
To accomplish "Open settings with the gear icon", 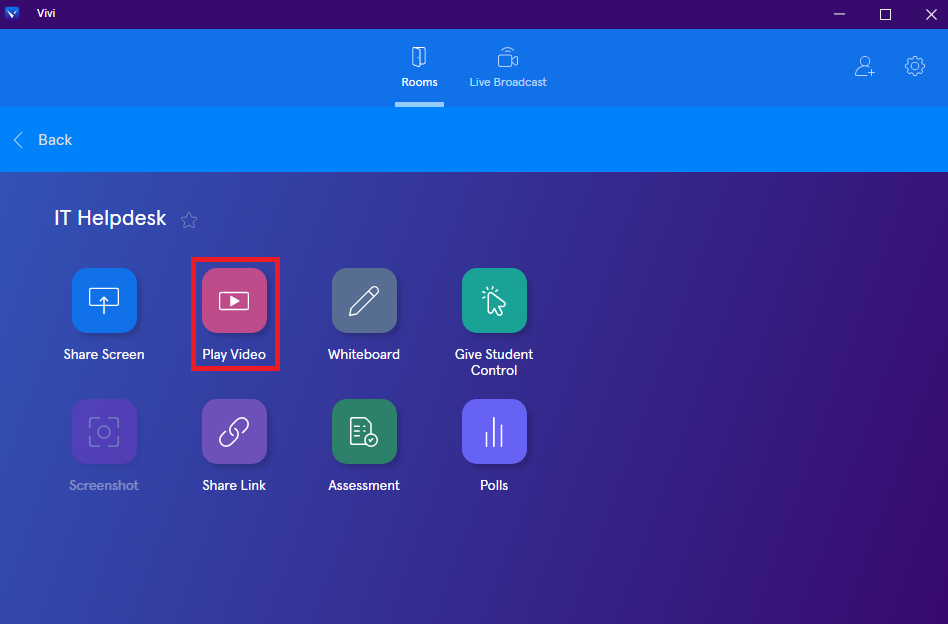I will [x=914, y=67].
